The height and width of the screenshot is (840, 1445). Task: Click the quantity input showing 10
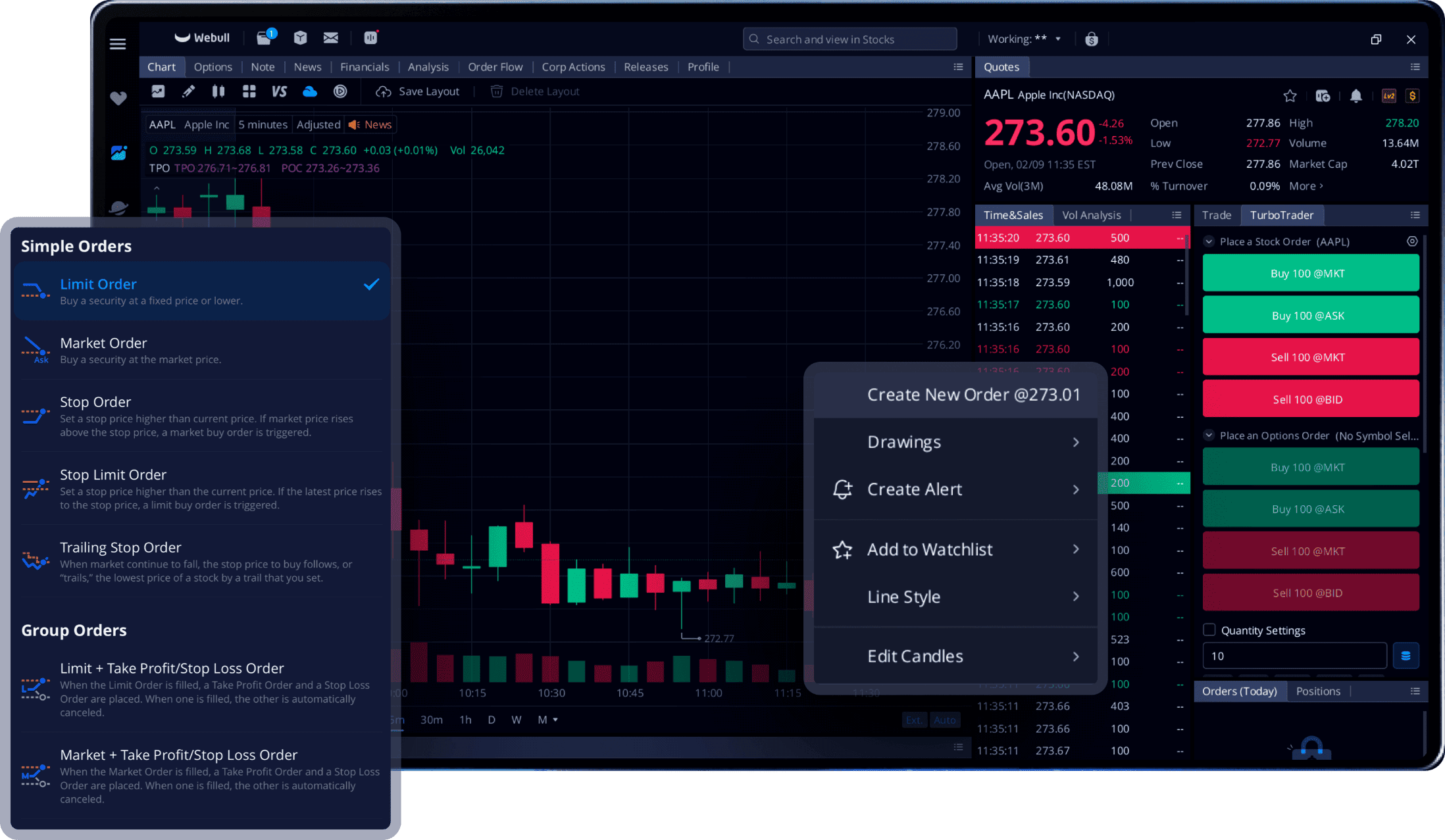tap(1294, 656)
